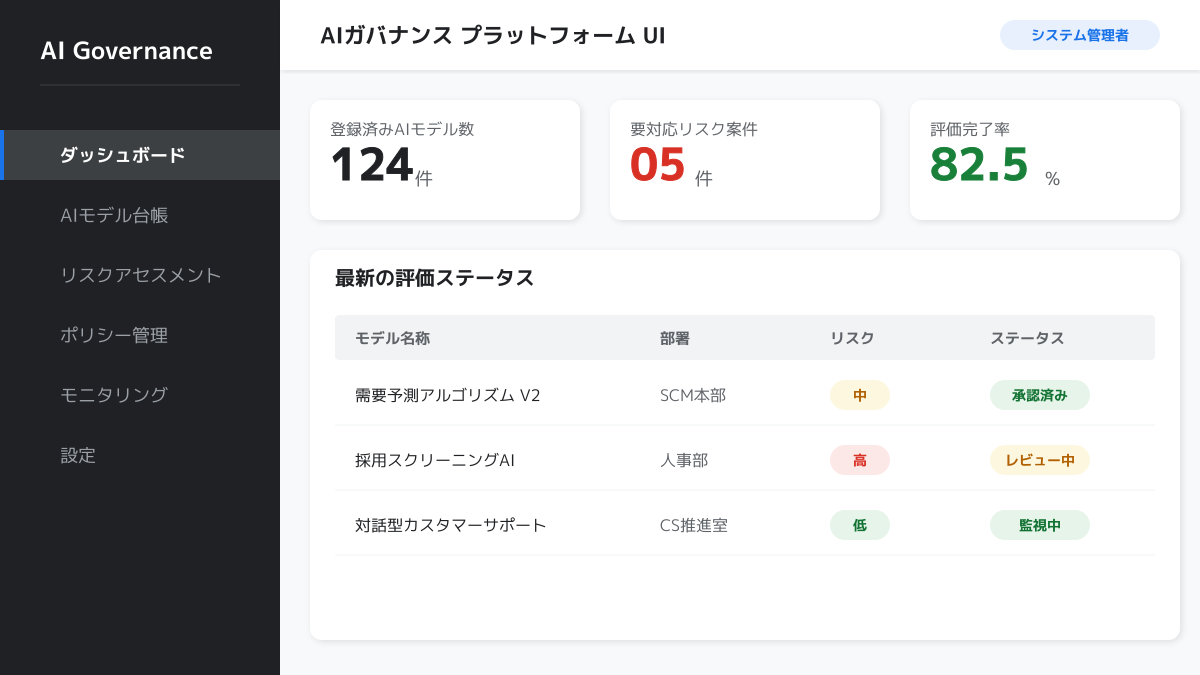Open 需要予測アルゴリズム V2 model row
Viewport: 1200px width, 675px height.
447,395
